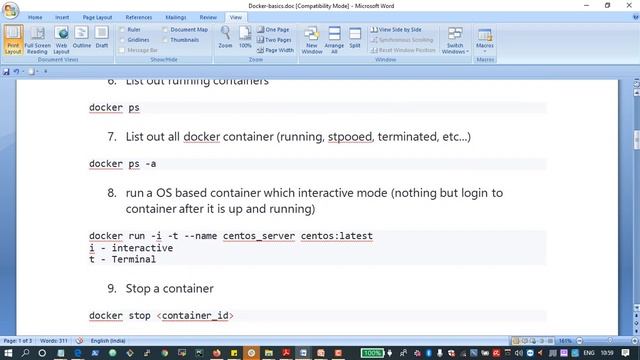Switch to Draft view

[102, 38]
